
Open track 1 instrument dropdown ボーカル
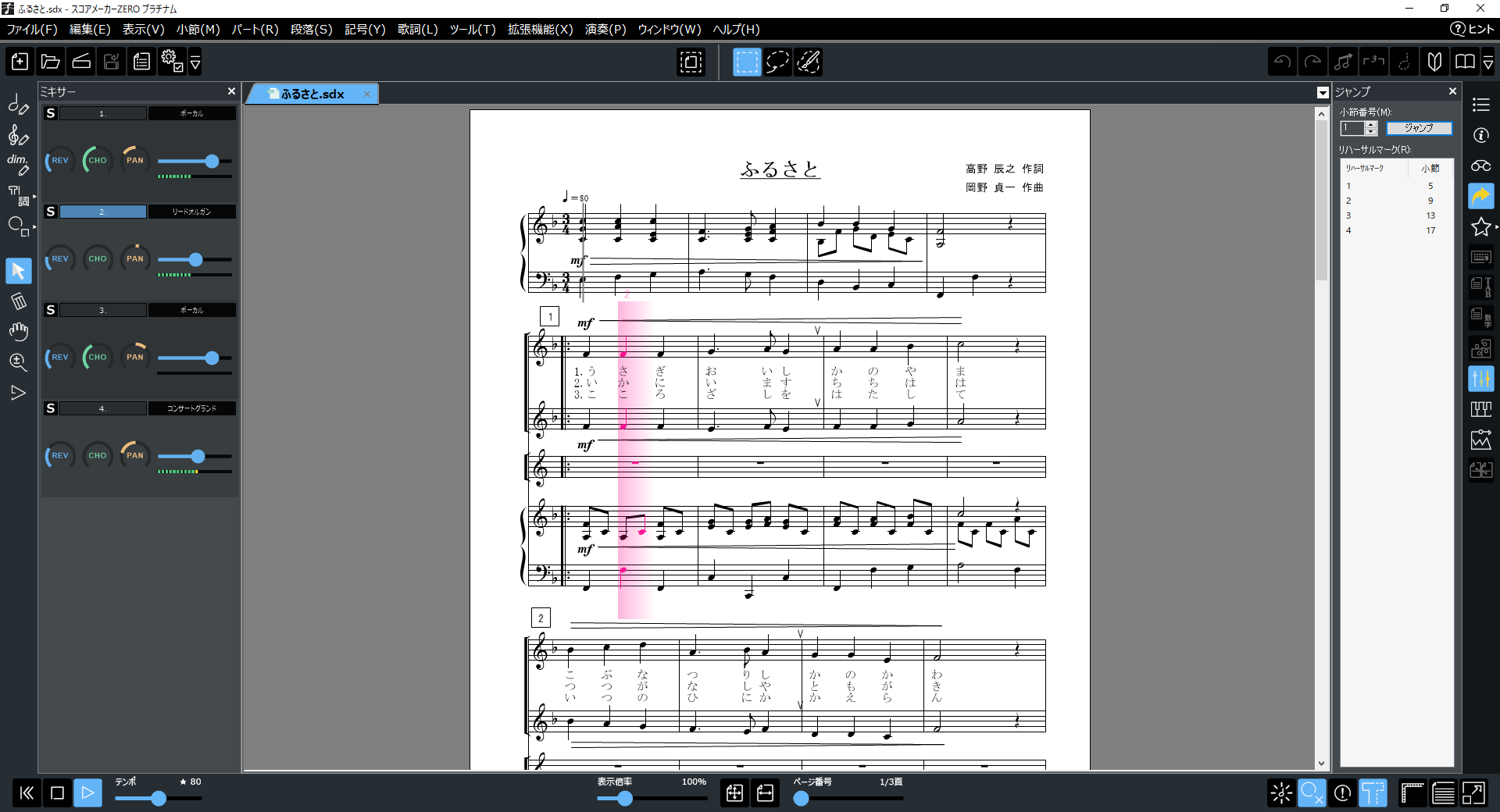click(x=192, y=113)
